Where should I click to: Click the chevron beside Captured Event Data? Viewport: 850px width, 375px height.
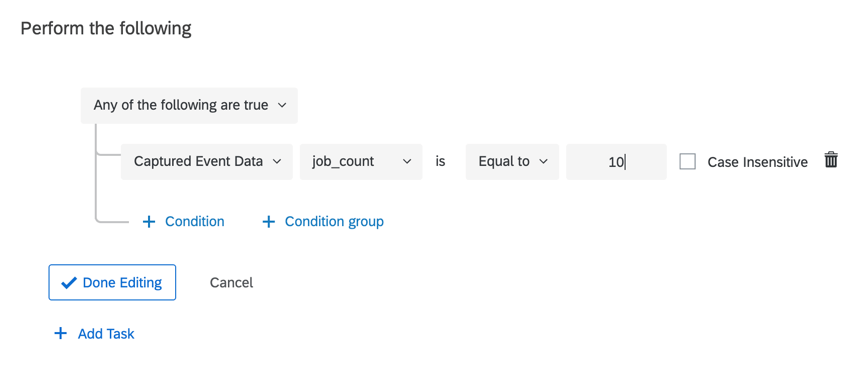[x=276, y=161]
